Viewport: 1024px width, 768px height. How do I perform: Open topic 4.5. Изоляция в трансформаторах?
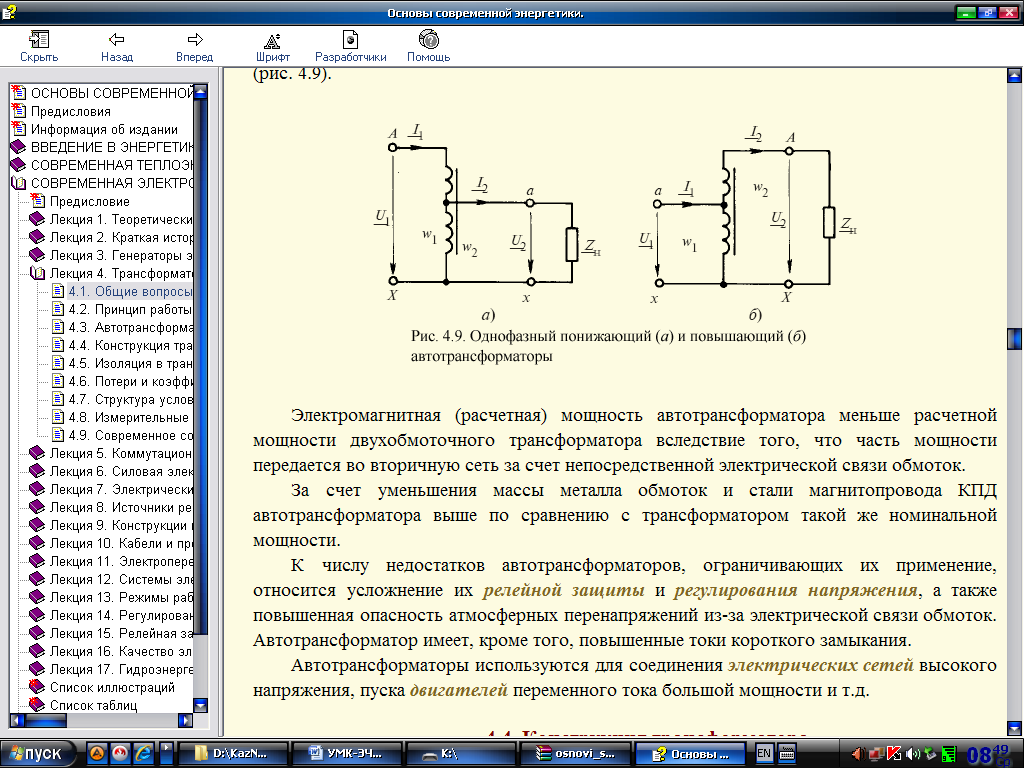(x=130, y=363)
